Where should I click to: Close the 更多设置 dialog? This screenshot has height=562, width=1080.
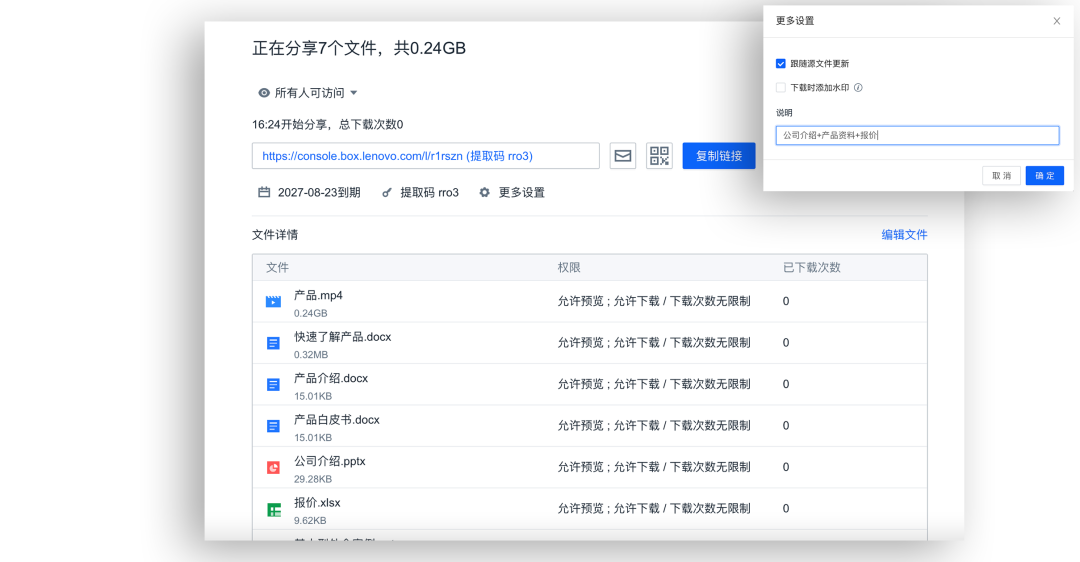tap(1057, 21)
